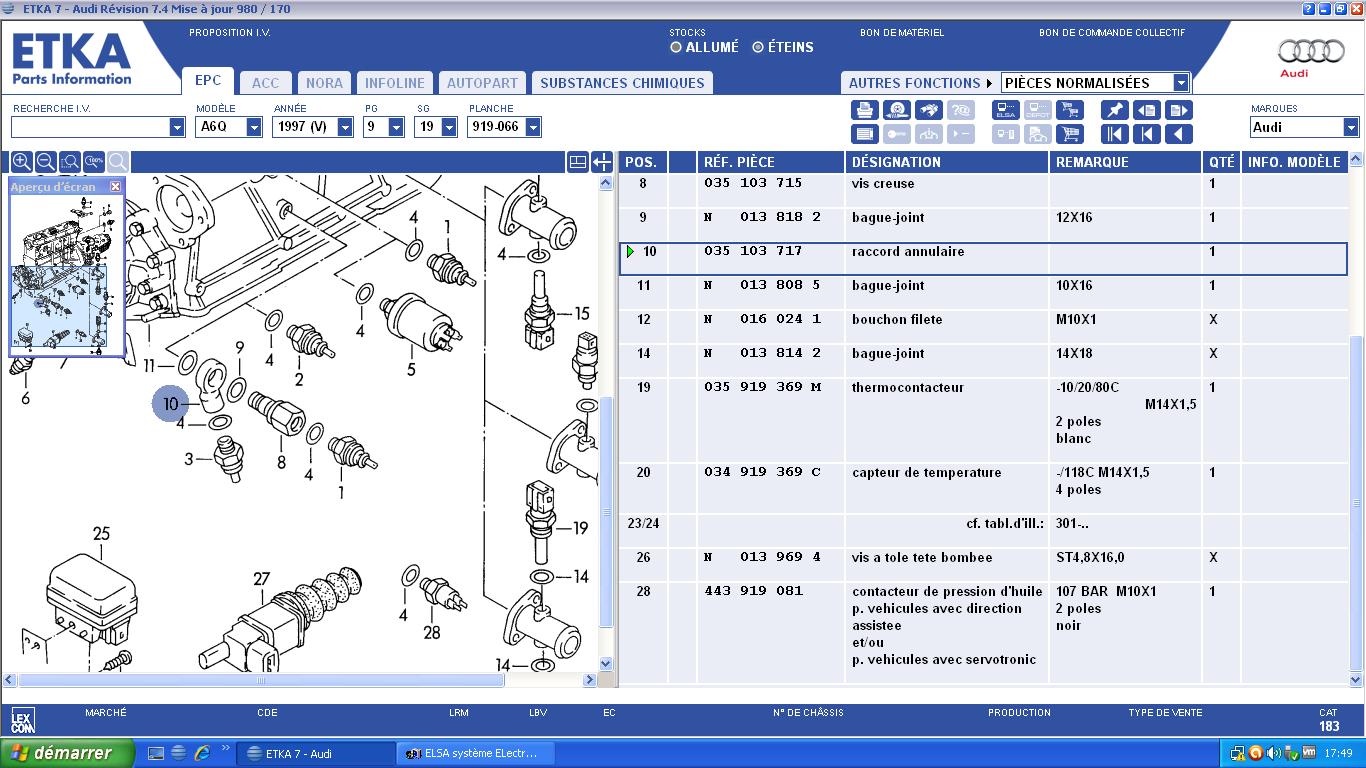
Task: Switch to ETKA 7 - Audi taskbar button
Action: [x=315, y=753]
